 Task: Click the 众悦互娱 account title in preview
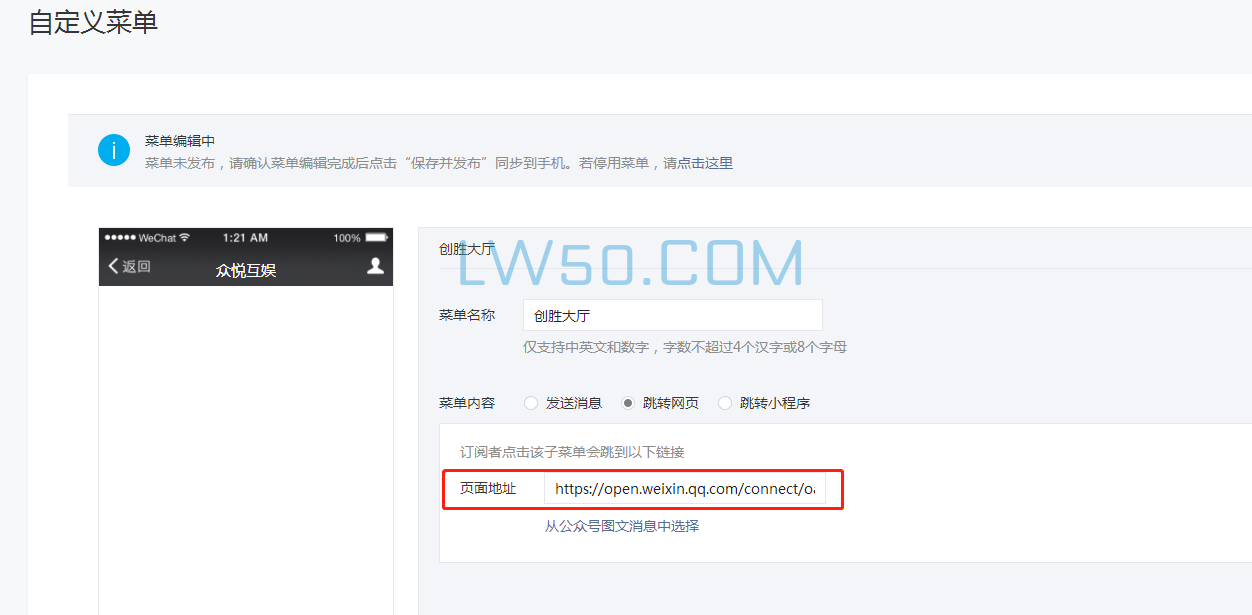(246, 266)
